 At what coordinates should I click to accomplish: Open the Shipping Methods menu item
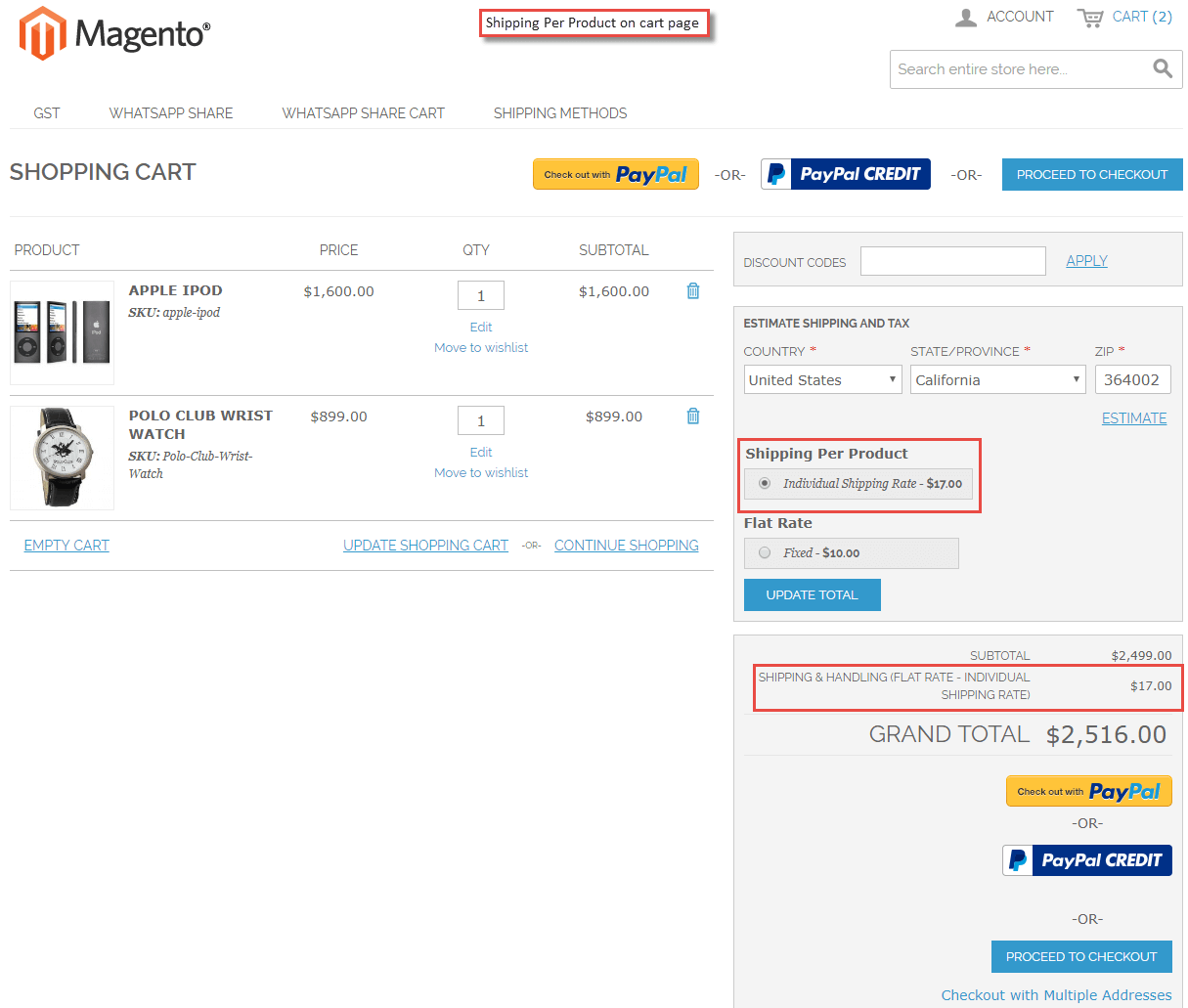560,113
